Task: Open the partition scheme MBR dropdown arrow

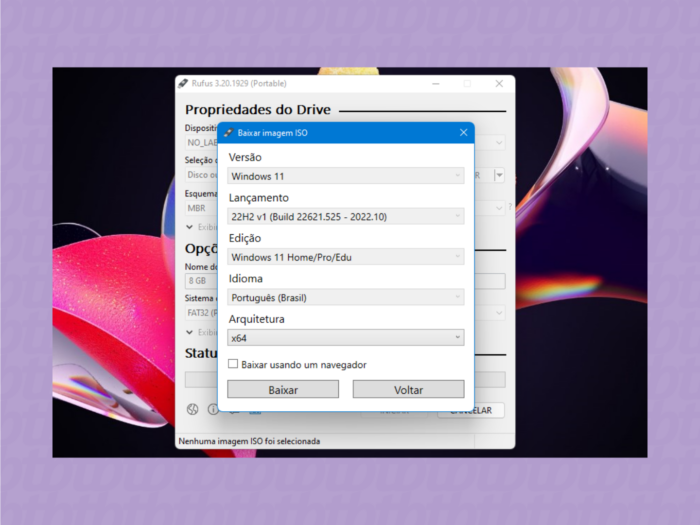Action: point(499,208)
